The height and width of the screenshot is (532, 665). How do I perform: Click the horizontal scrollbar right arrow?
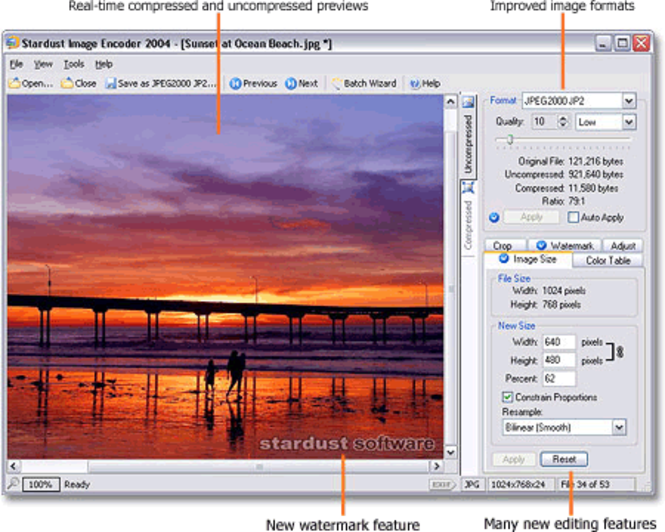(x=436, y=466)
